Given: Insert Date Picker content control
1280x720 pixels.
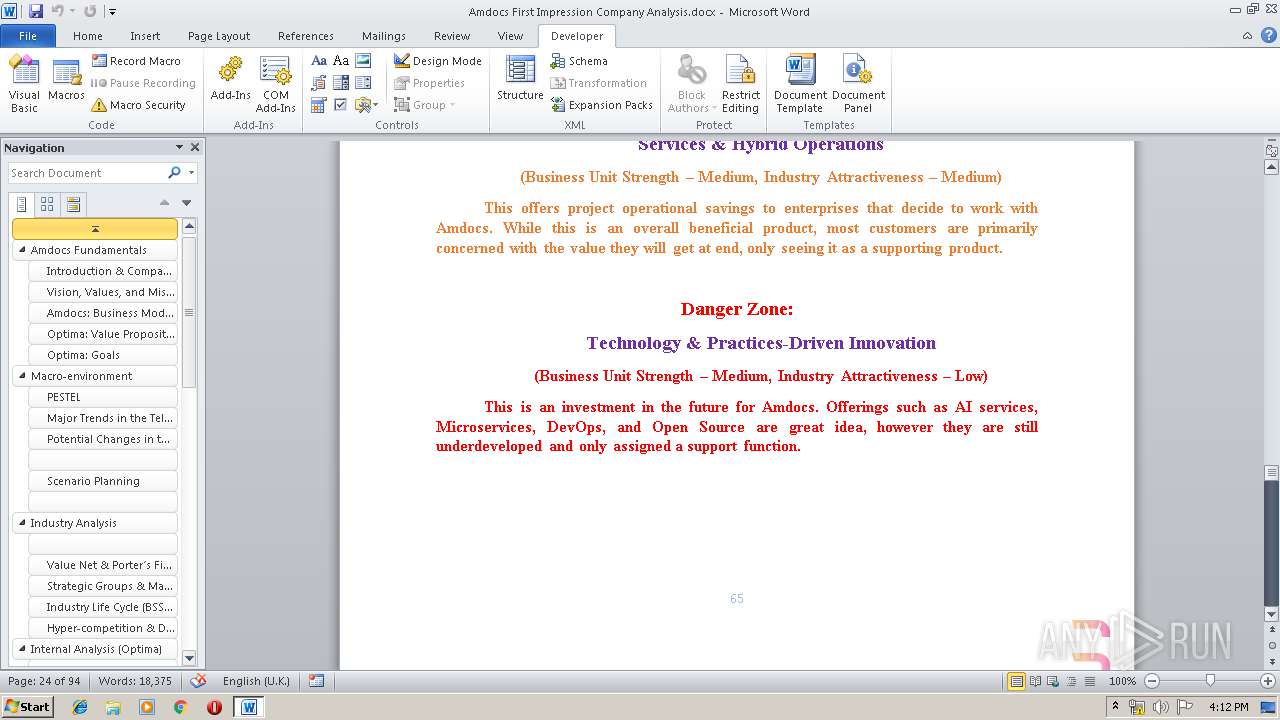Looking at the screenshot, I should tap(319, 105).
